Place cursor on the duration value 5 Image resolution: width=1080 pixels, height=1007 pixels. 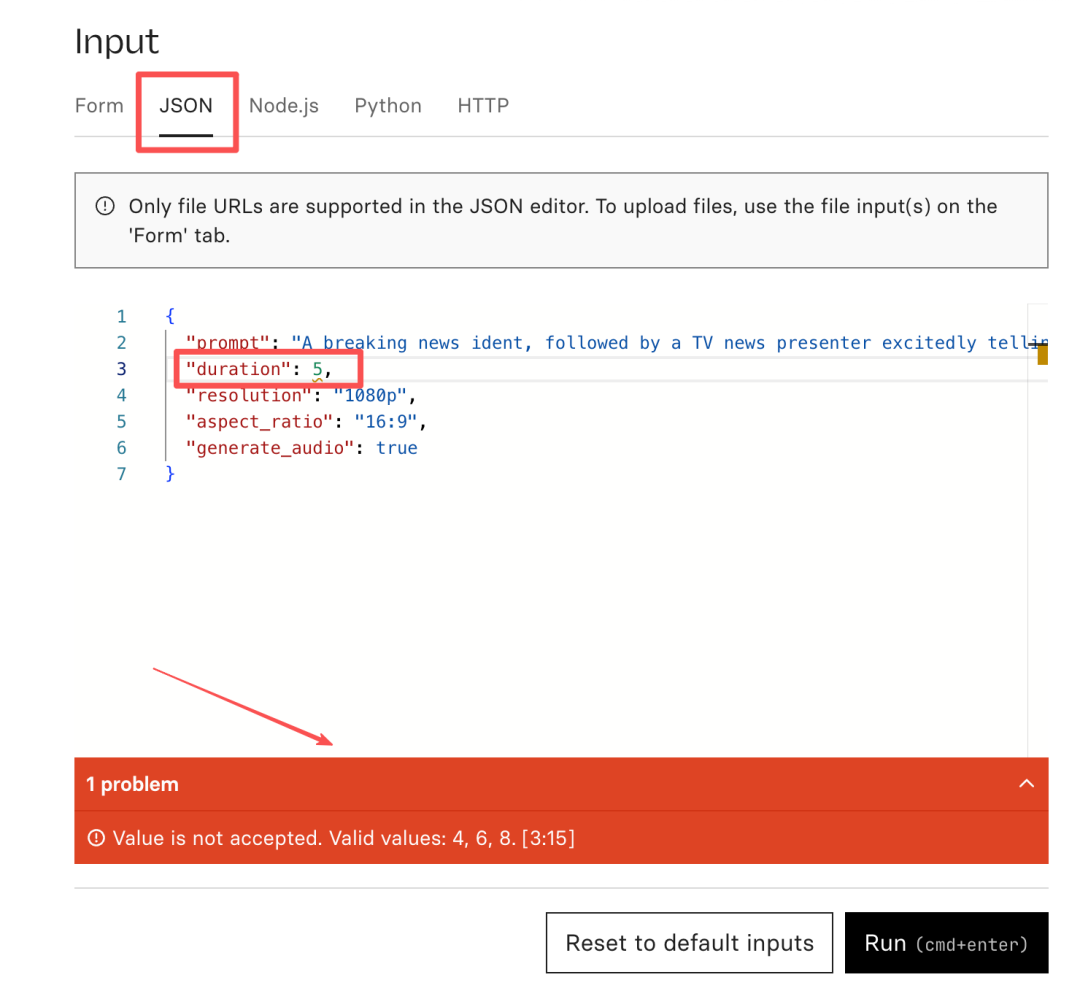[318, 370]
